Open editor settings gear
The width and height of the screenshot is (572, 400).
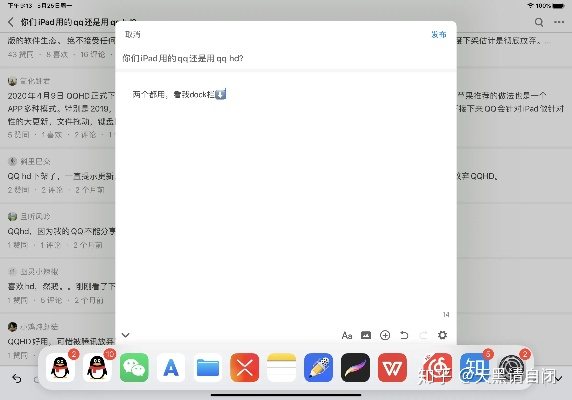pyautogui.click(x=442, y=335)
